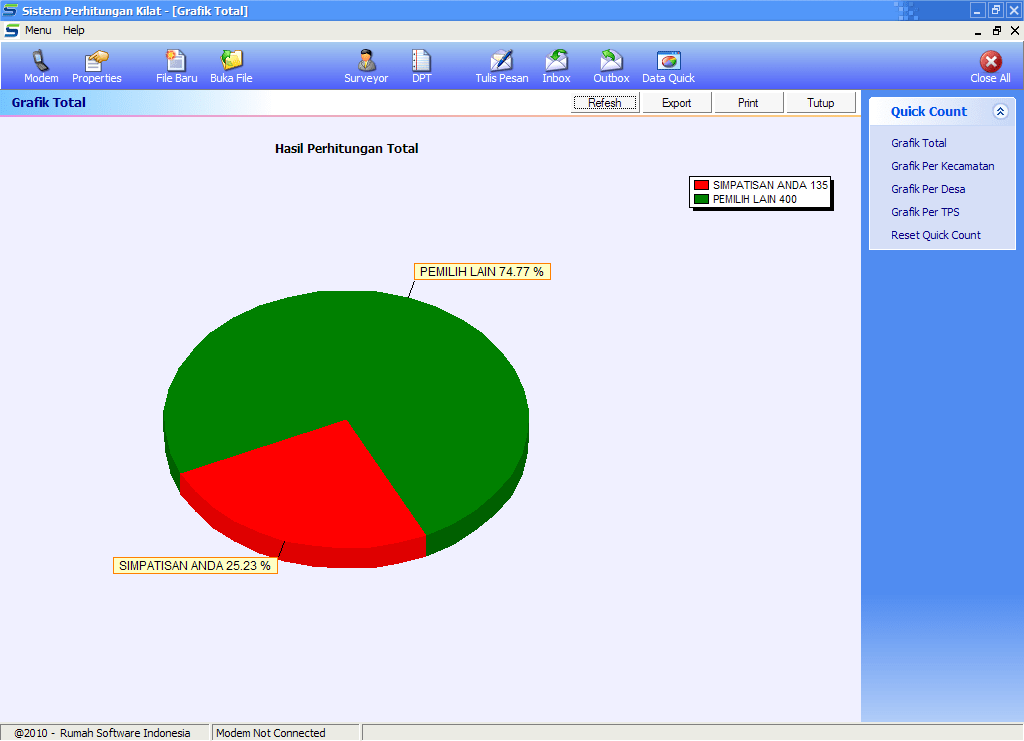Select Grafik Per Kecamatan link

tap(942, 166)
